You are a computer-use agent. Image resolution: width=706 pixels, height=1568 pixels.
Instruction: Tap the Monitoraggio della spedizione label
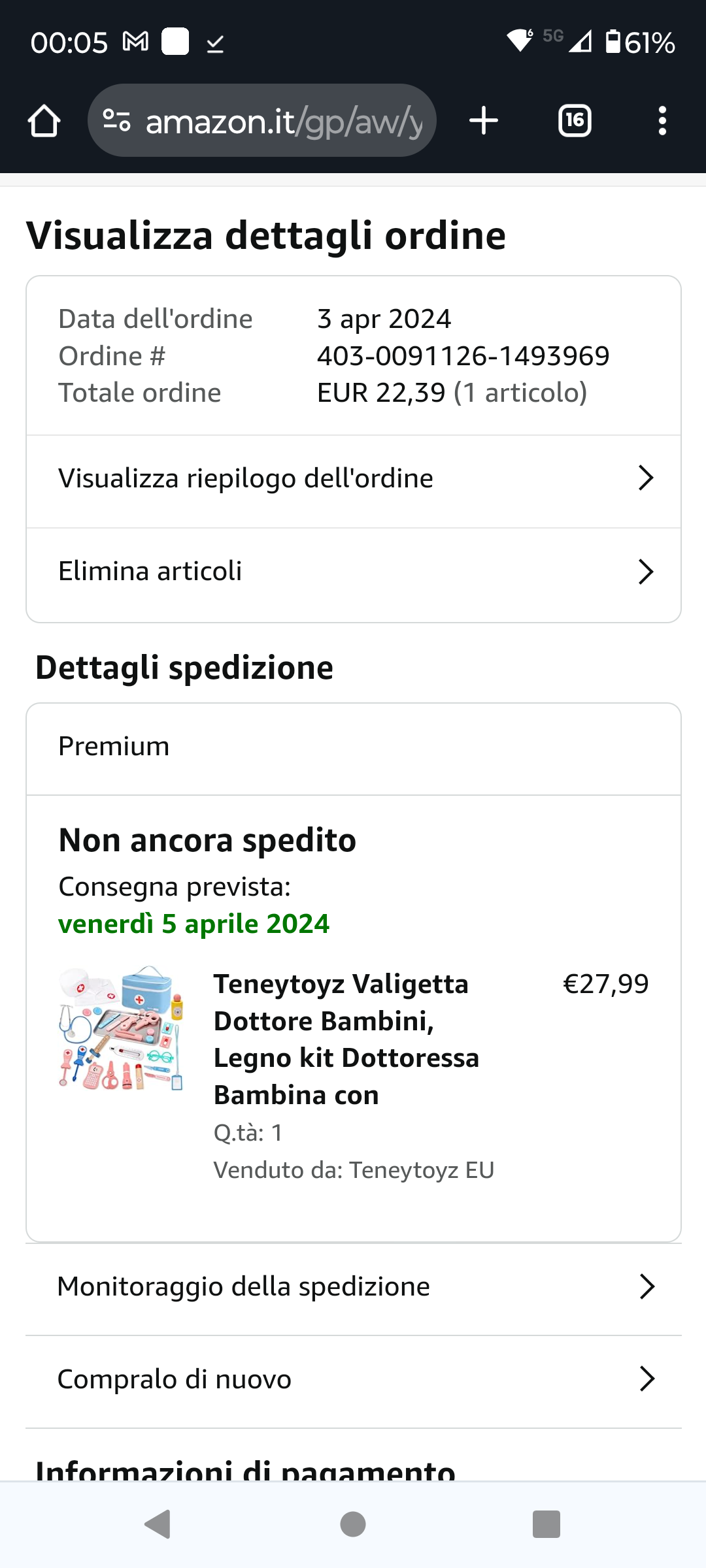[243, 1286]
